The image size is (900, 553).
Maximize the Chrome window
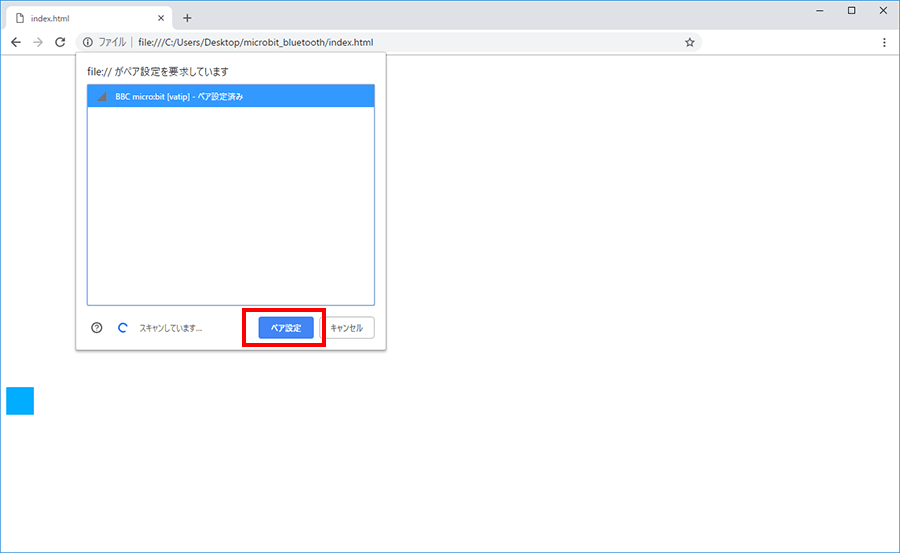[851, 10]
